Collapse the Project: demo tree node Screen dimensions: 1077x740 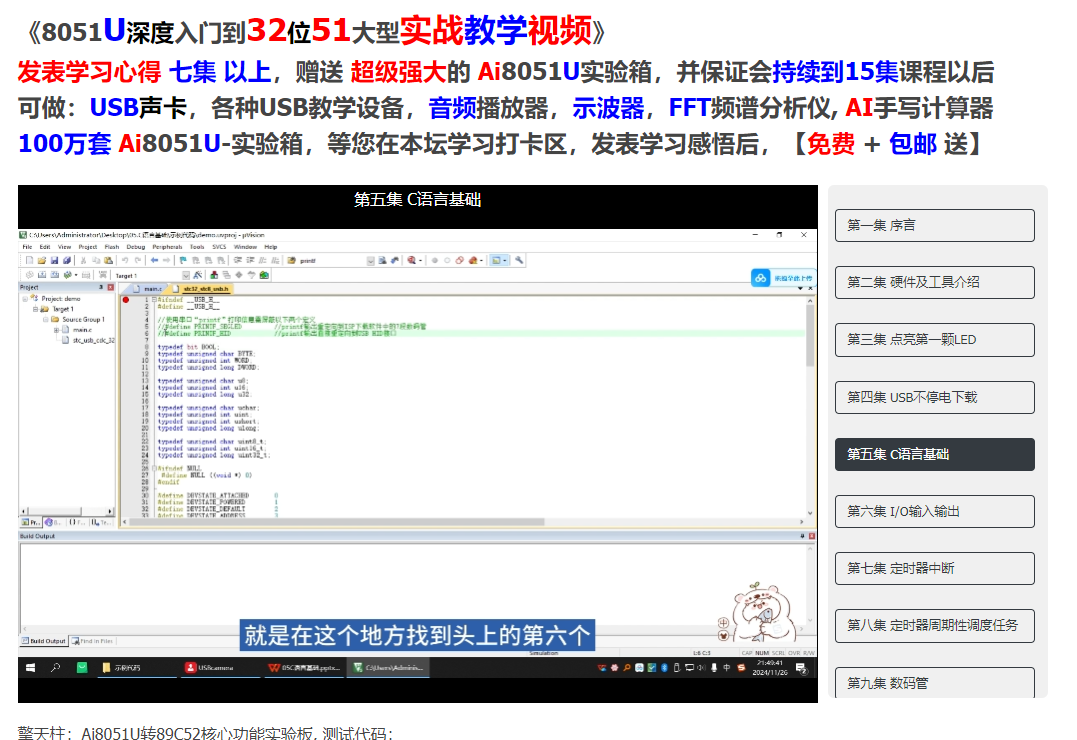tap(25, 299)
